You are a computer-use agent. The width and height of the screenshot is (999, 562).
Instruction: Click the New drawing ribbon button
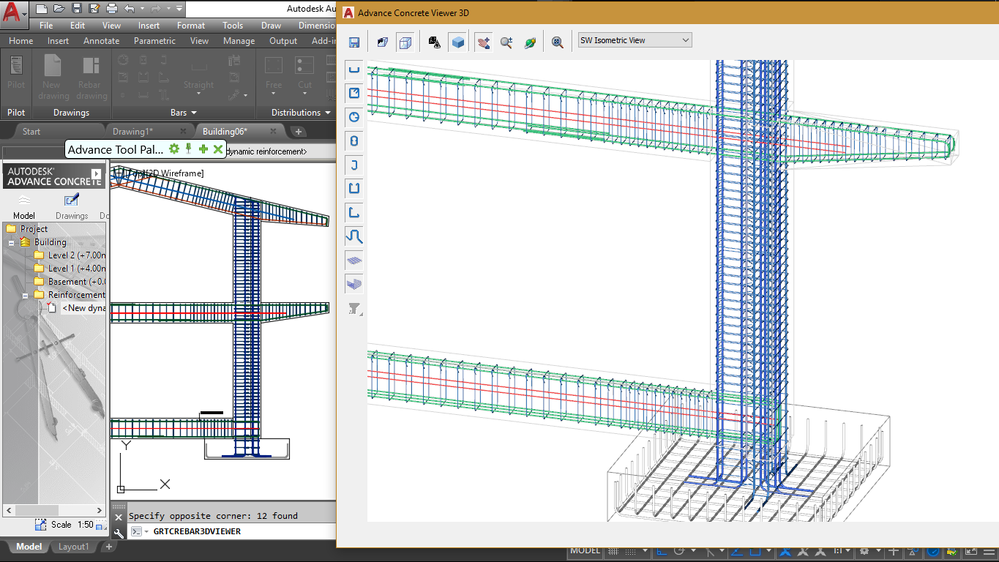coord(52,77)
